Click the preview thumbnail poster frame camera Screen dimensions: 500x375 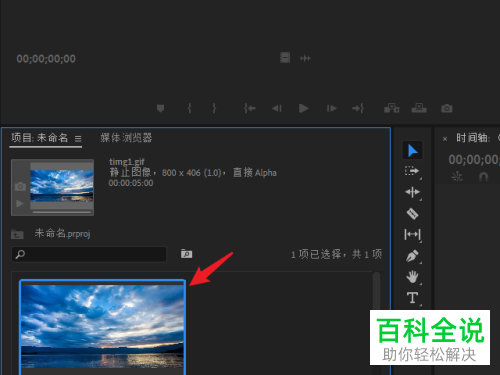[x=20, y=186]
